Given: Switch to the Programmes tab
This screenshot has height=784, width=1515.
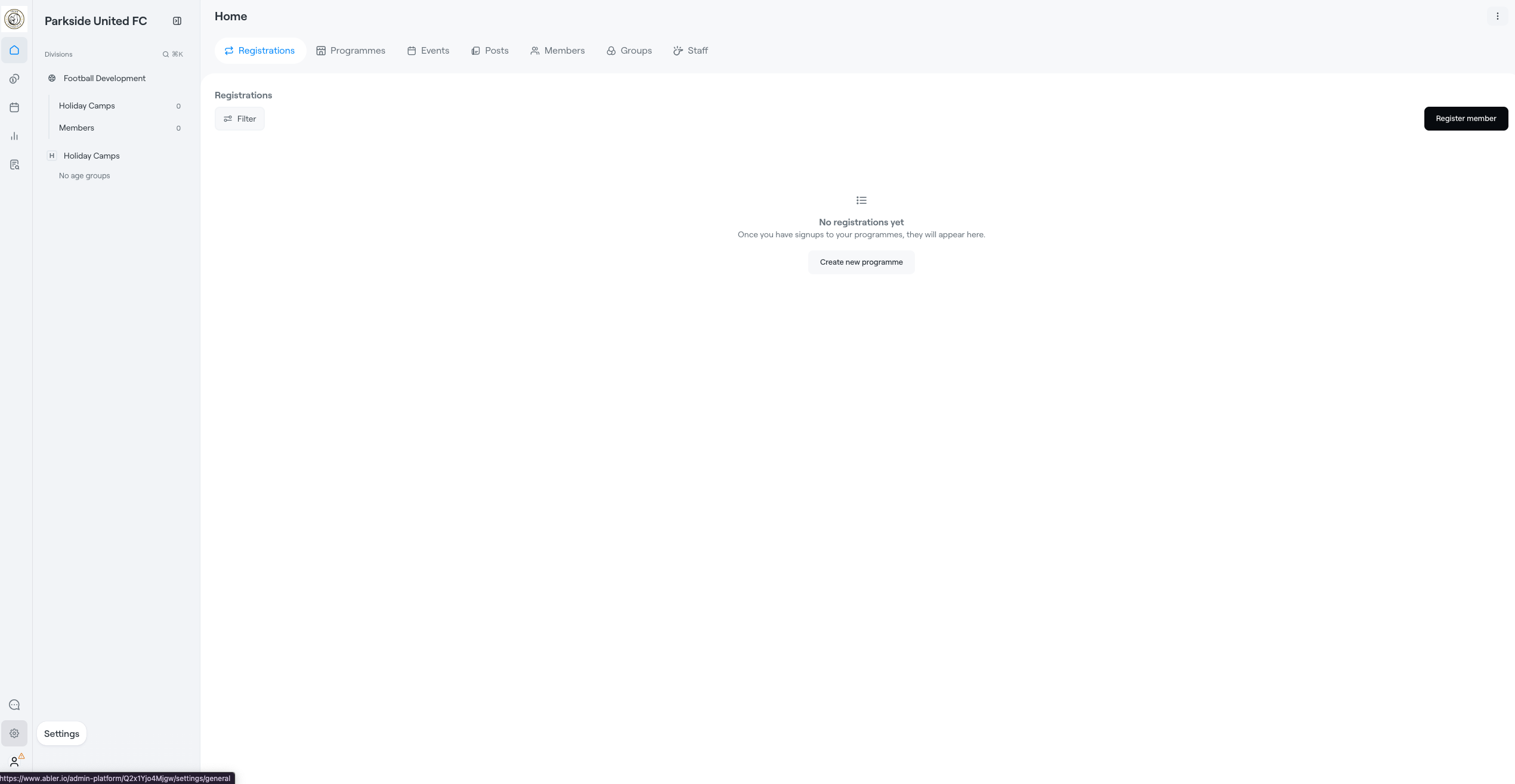Looking at the screenshot, I should (351, 51).
